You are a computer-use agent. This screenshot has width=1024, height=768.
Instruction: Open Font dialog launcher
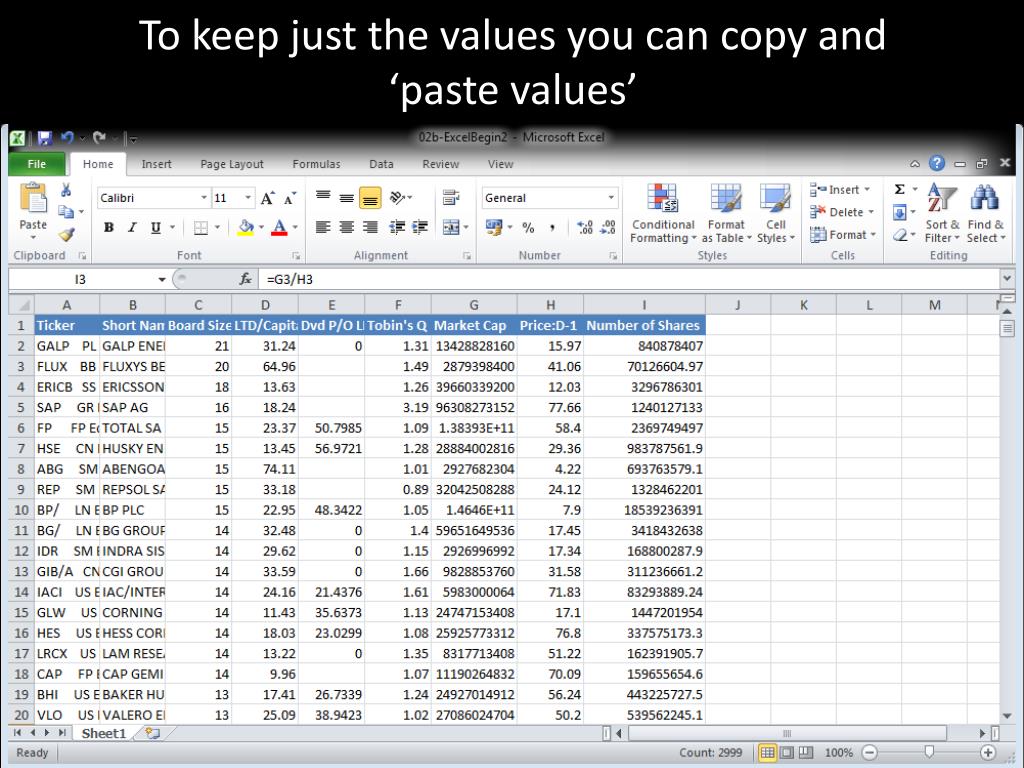tap(296, 256)
